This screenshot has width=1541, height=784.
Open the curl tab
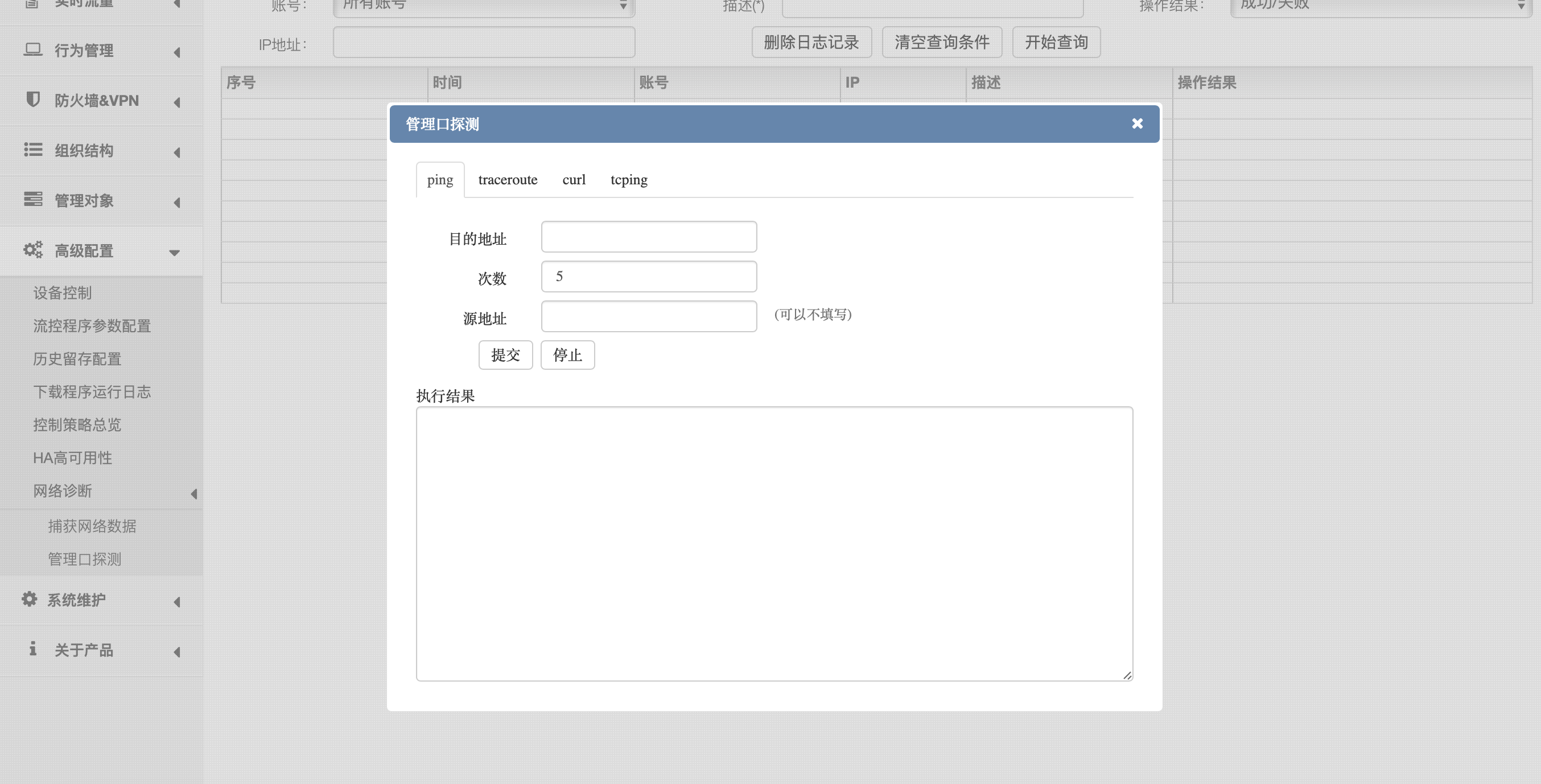click(x=573, y=180)
